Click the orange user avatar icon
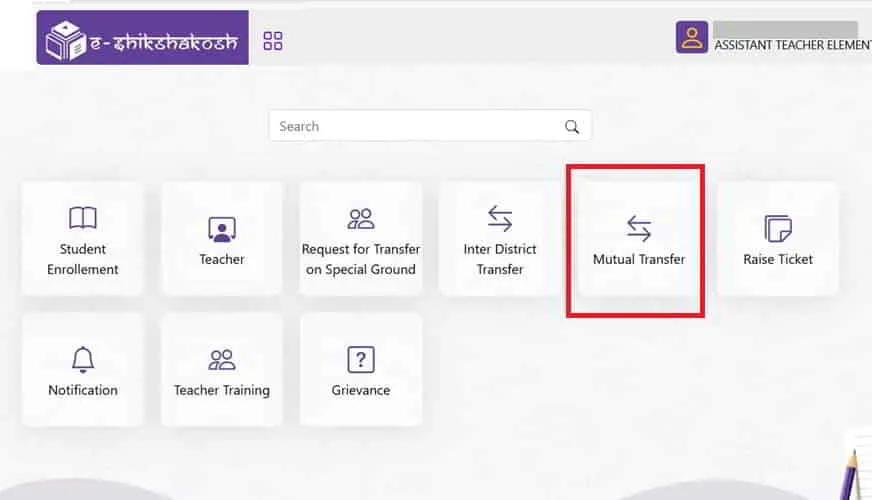 pyautogui.click(x=691, y=37)
